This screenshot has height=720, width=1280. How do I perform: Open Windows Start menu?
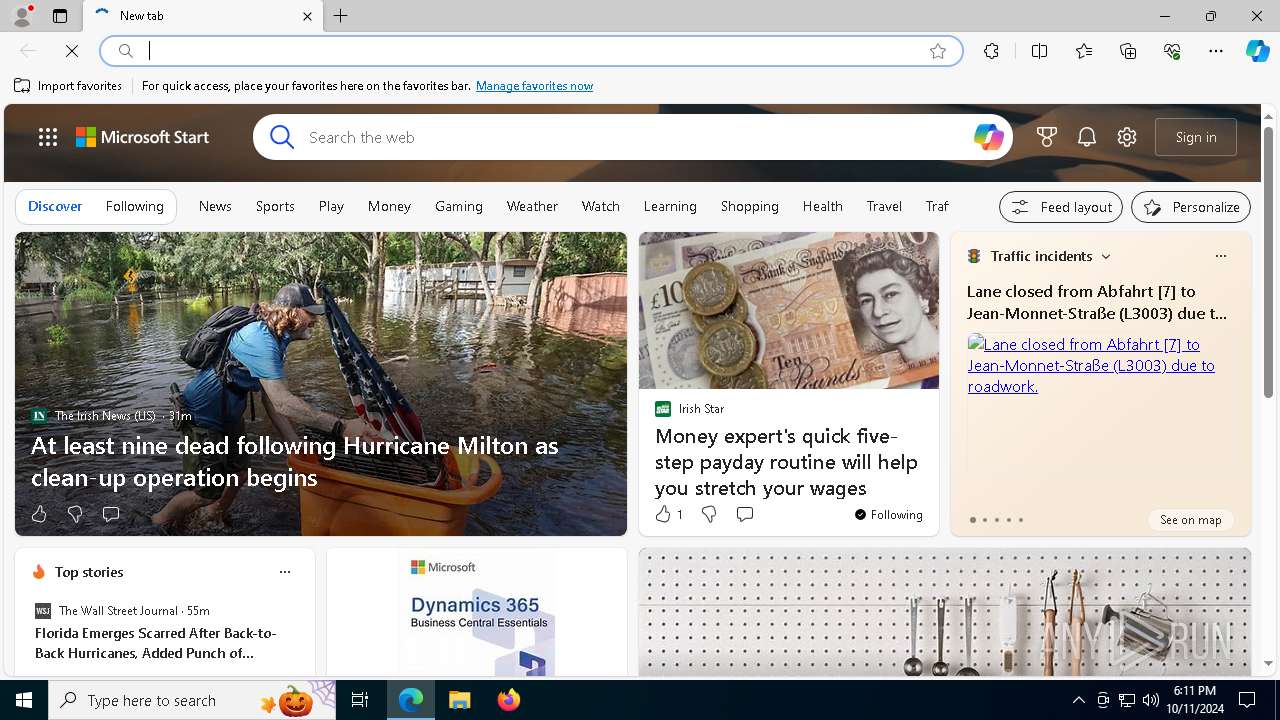(24, 700)
